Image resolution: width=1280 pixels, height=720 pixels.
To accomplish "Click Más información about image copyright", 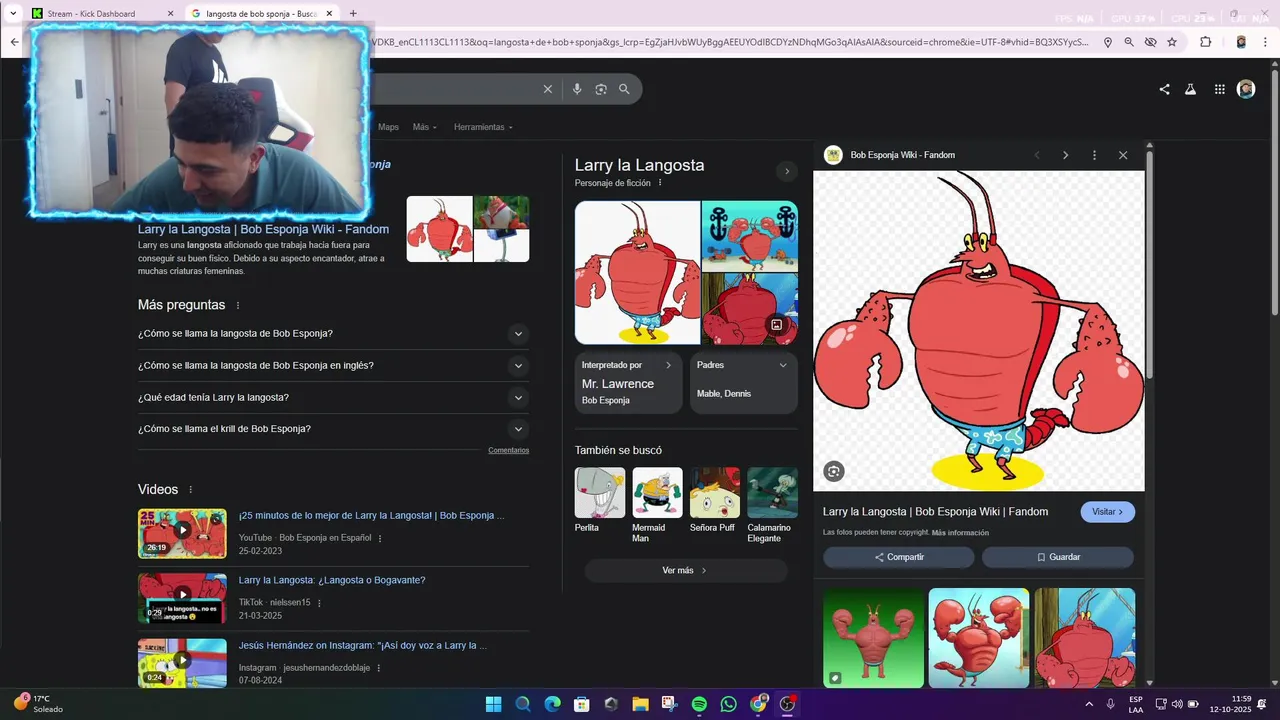I will click(960, 533).
